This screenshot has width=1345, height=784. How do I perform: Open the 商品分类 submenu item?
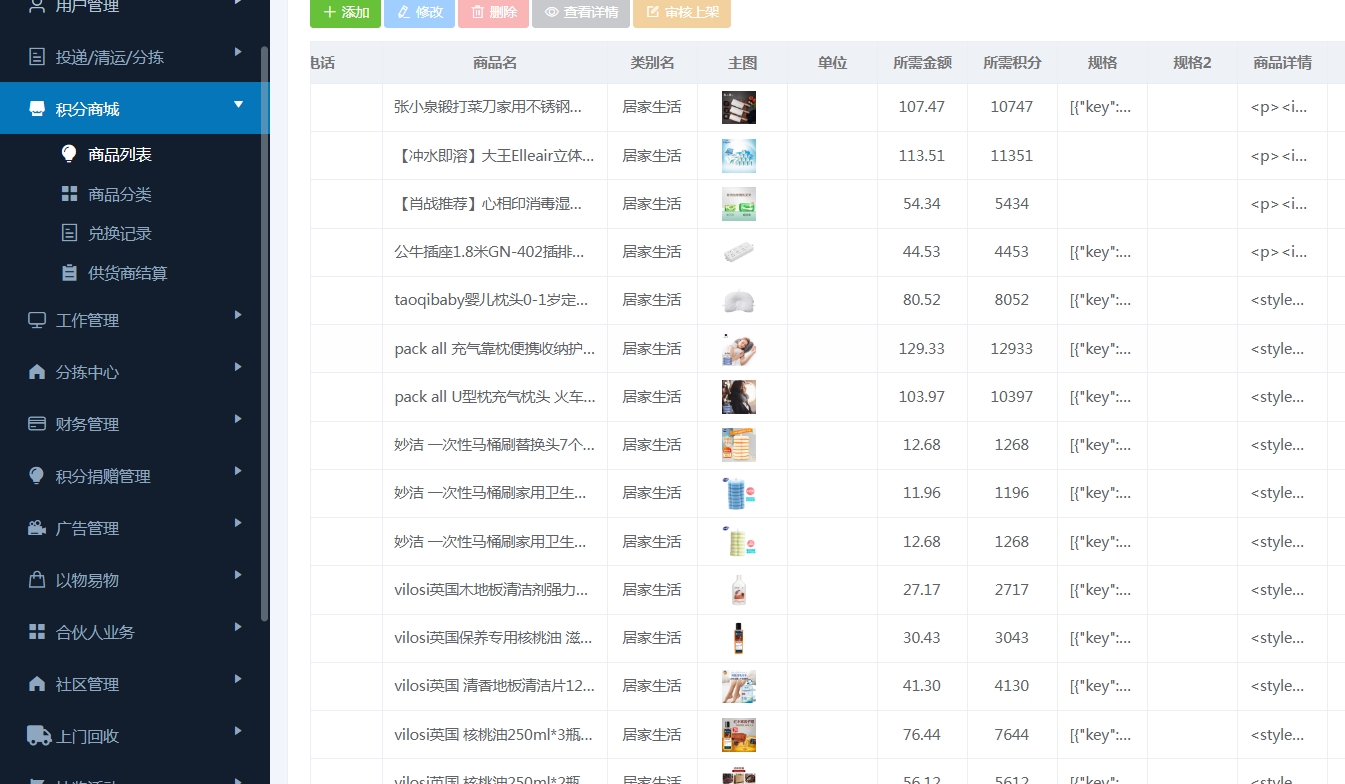[x=119, y=194]
